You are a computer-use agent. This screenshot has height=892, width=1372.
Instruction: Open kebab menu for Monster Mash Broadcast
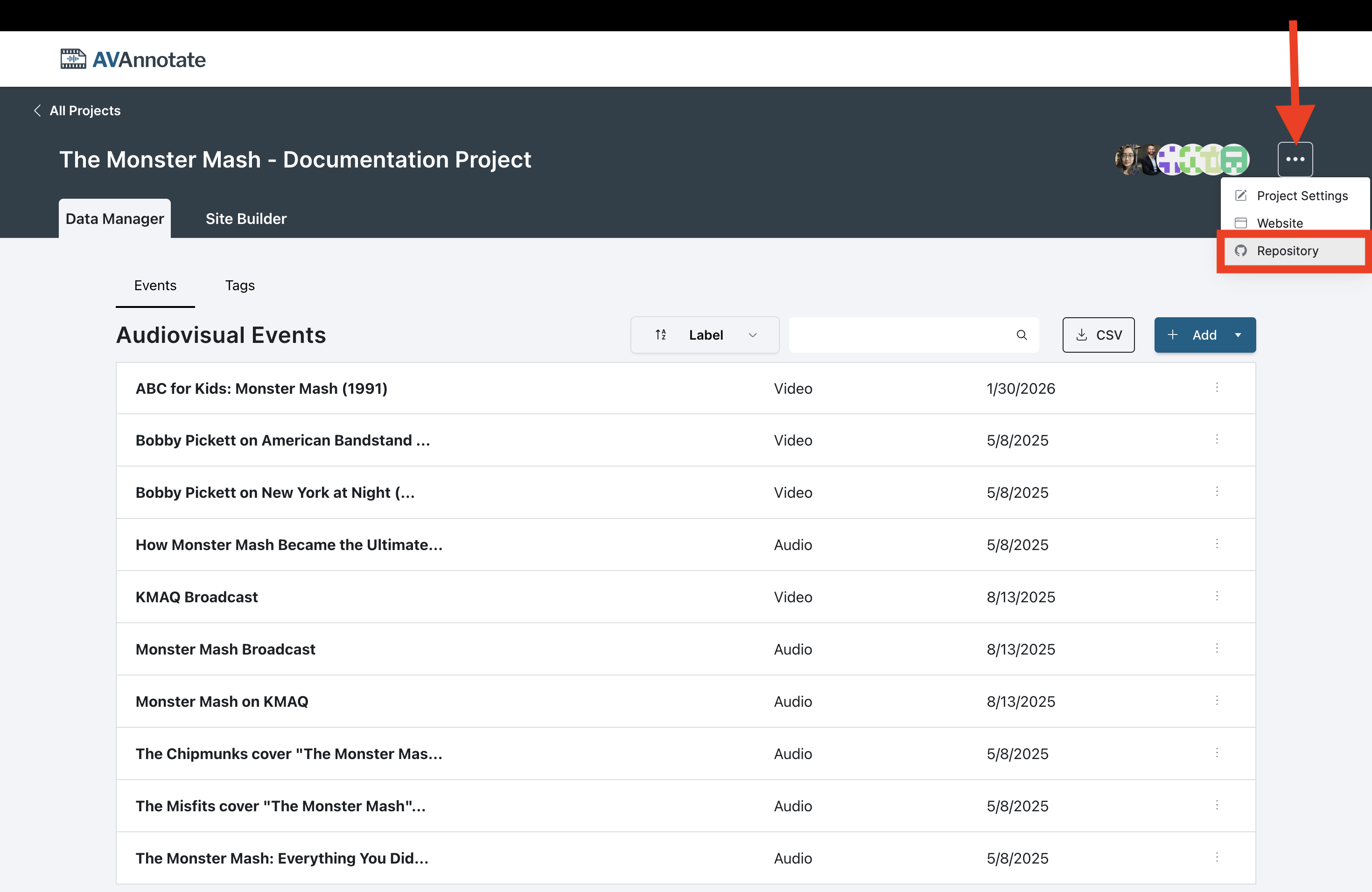(1216, 649)
